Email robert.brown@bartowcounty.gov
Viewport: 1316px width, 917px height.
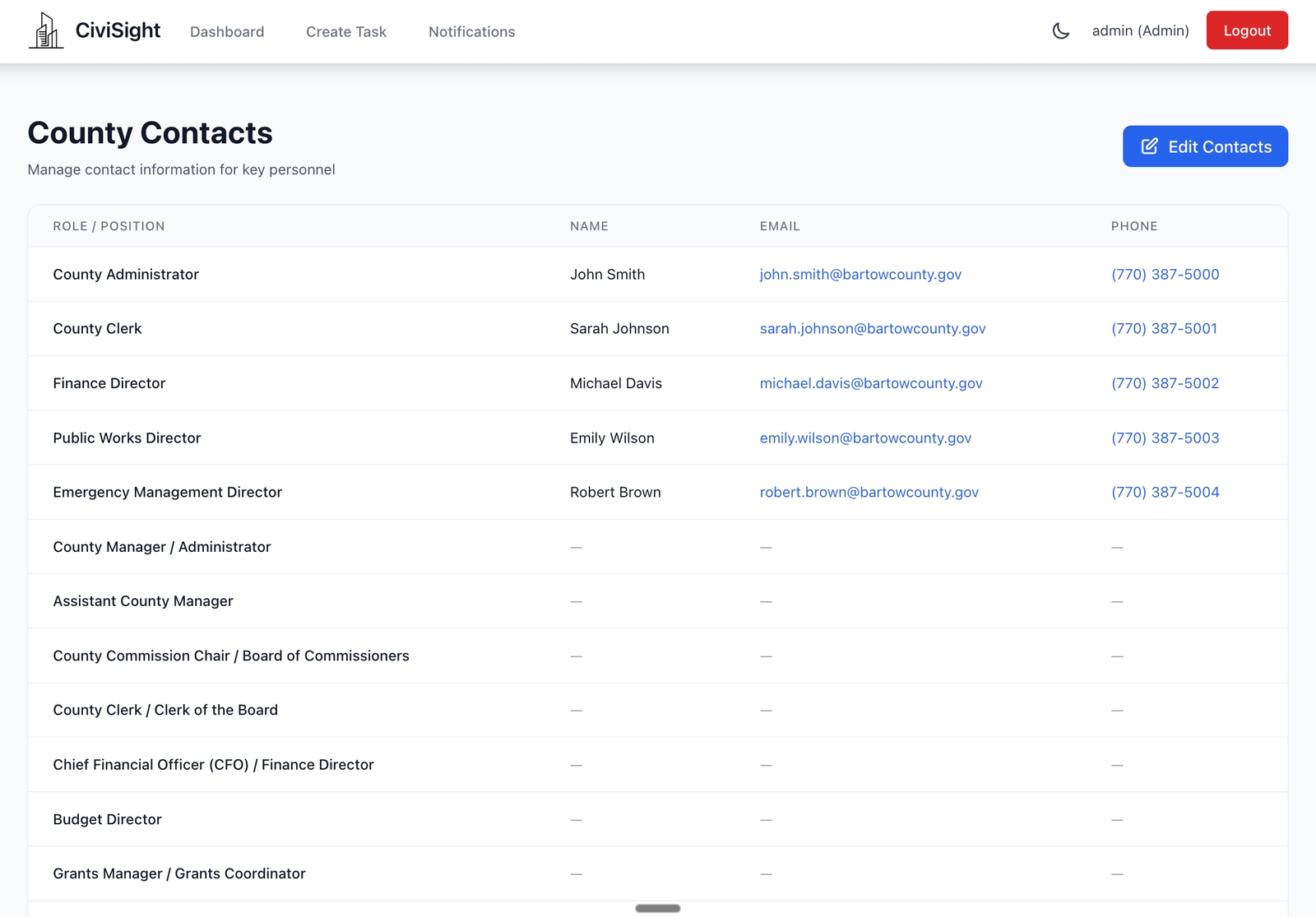pyautogui.click(x=869, y=492)
